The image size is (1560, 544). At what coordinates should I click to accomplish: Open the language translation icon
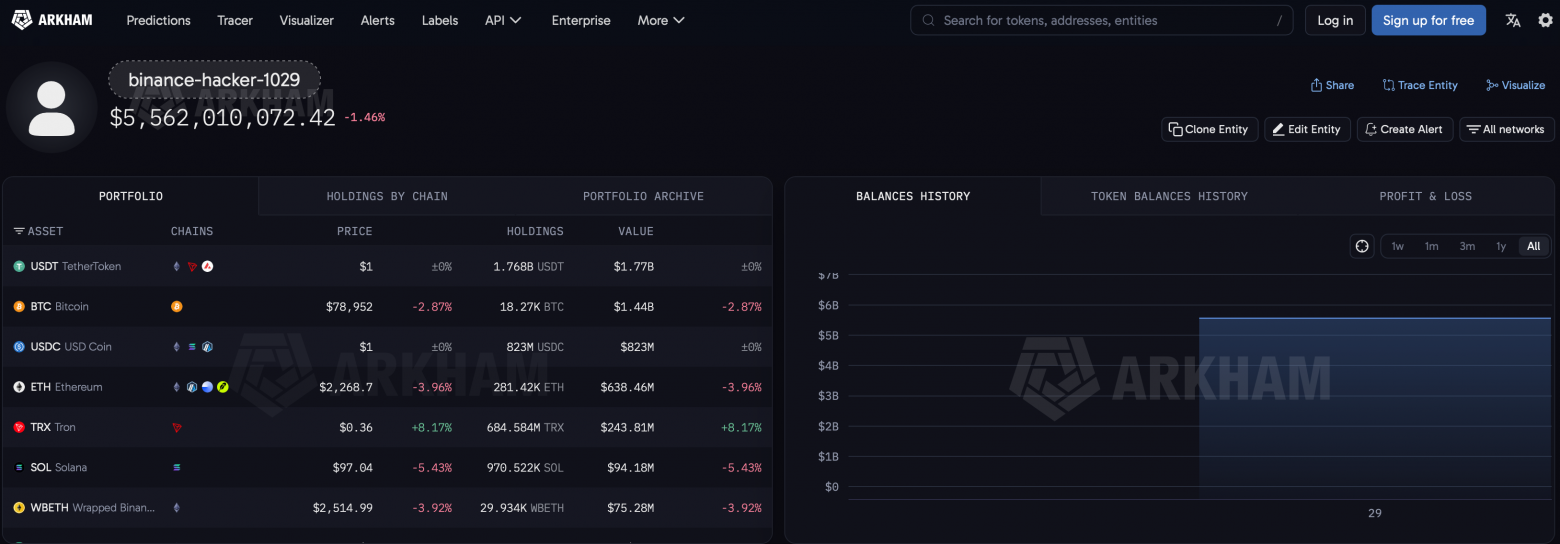[x=1513, y=20]
